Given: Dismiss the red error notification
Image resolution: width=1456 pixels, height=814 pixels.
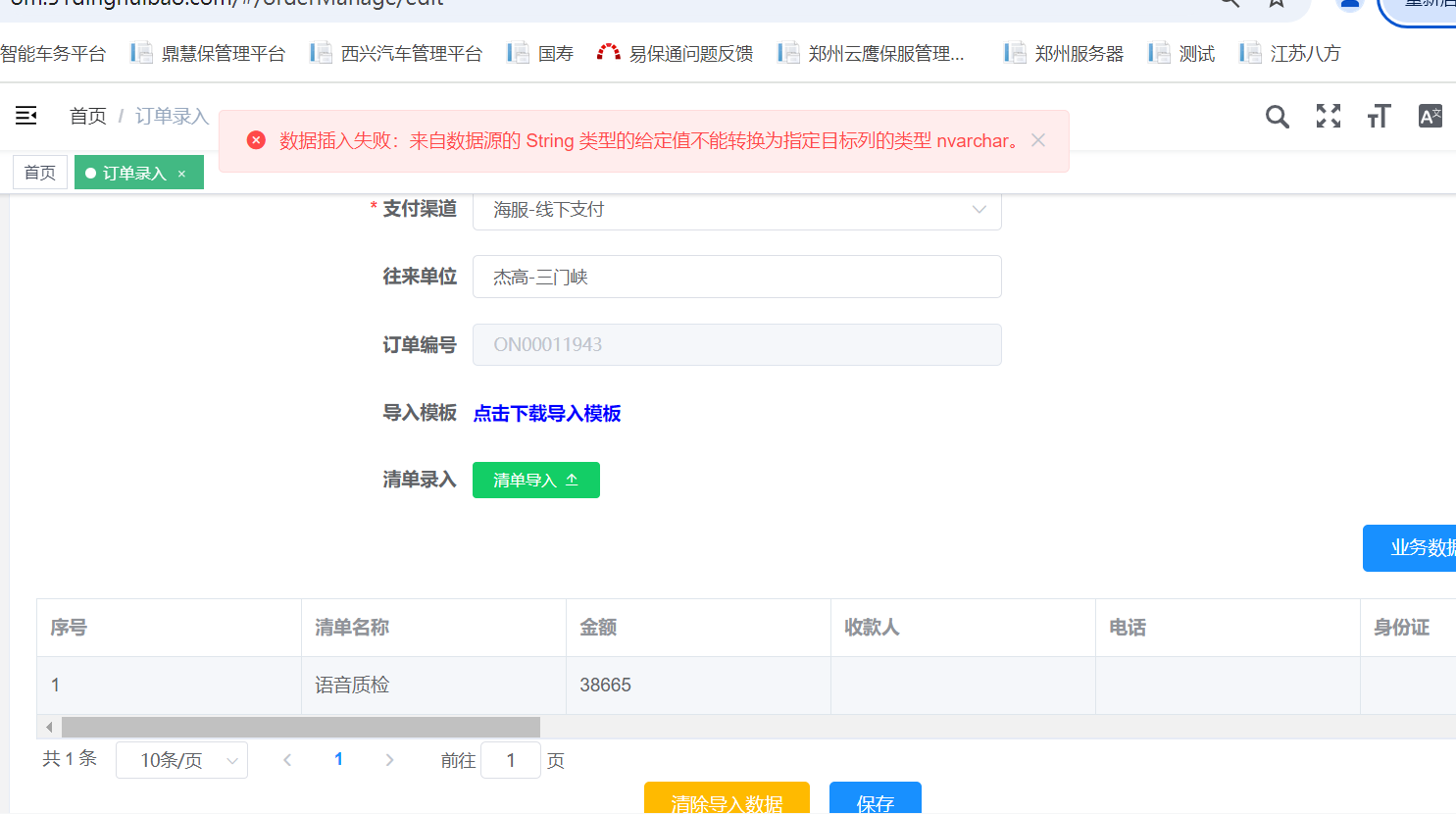Looking at the screenshot, I should point(1038,140).
